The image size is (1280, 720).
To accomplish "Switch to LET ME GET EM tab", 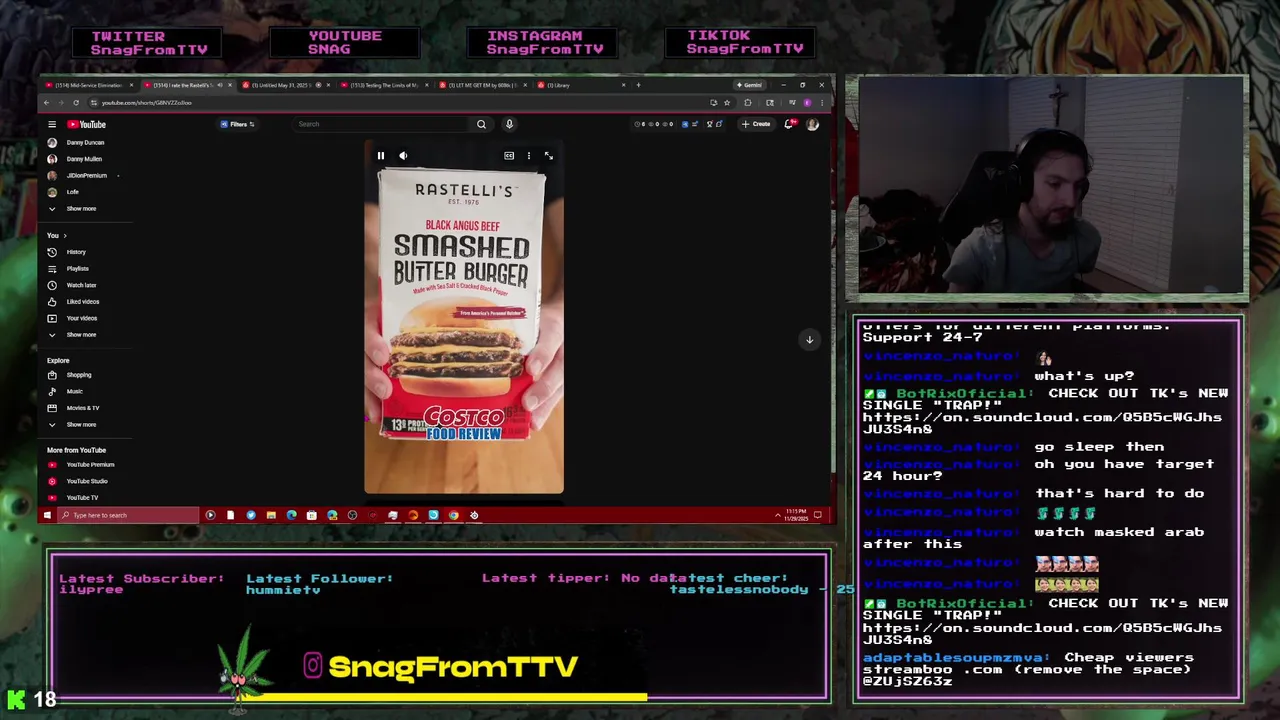I will (481, 85).
